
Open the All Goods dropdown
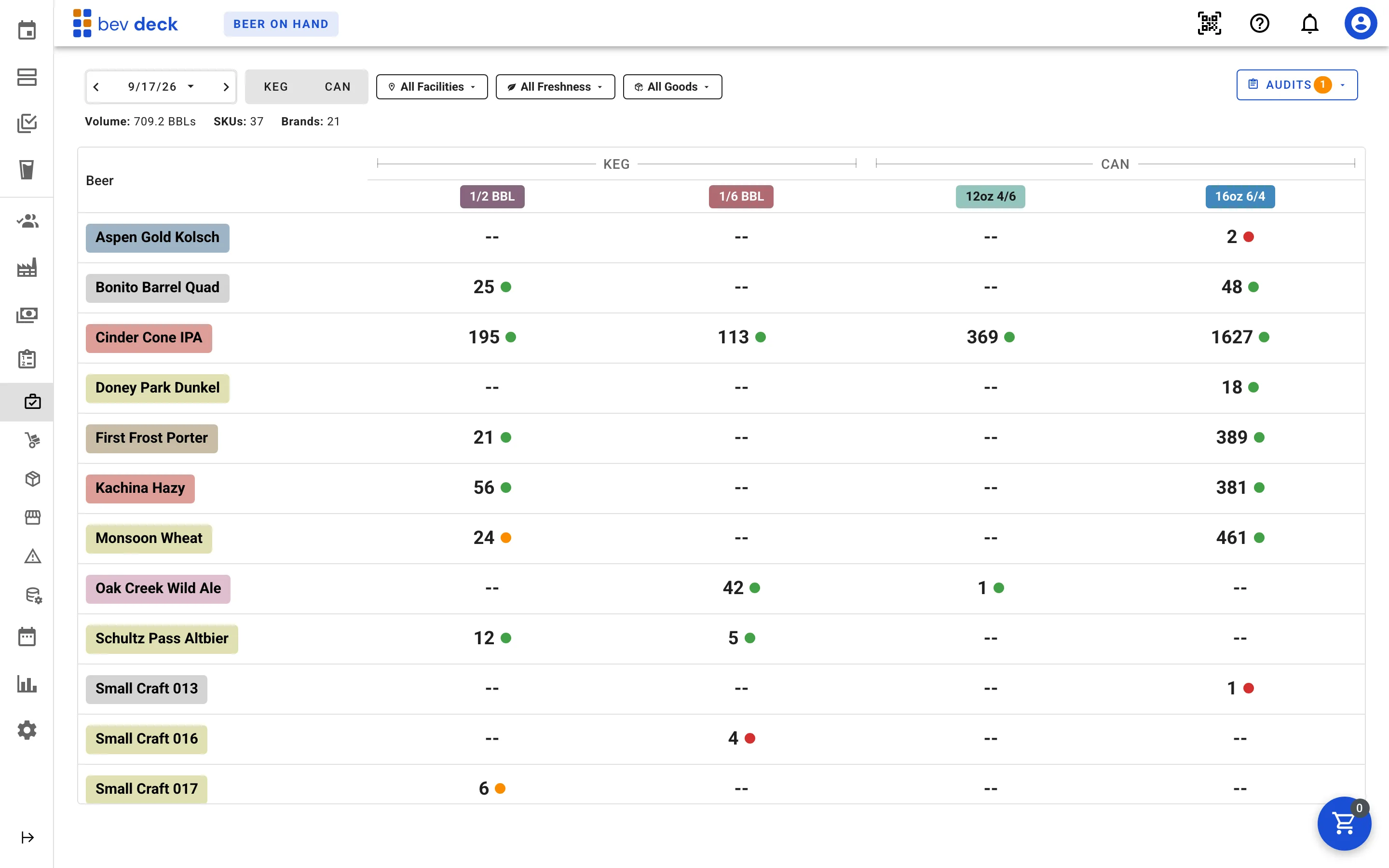click(673, 87)
